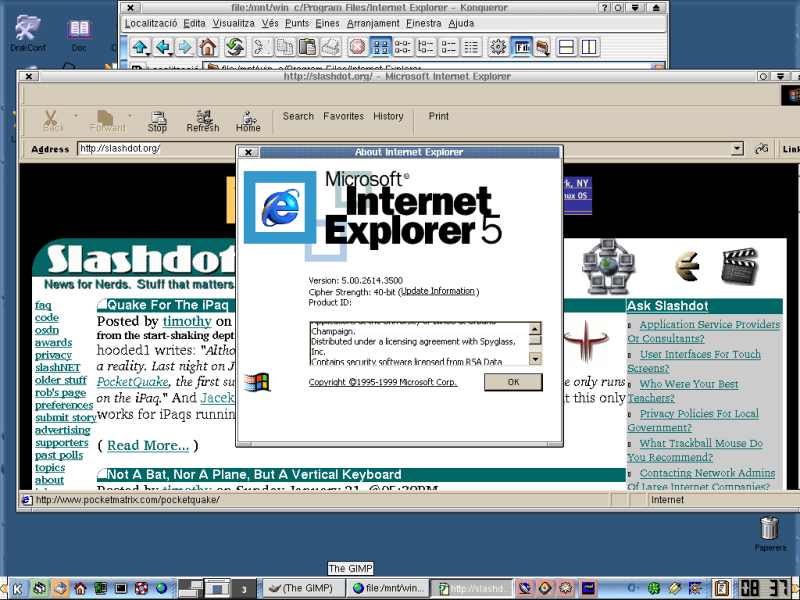Viewport: 800px width, 600px height.
Task: Open the faq link in Slashdot sidebar
Action: pyautogui.click(x=43, y=305)
